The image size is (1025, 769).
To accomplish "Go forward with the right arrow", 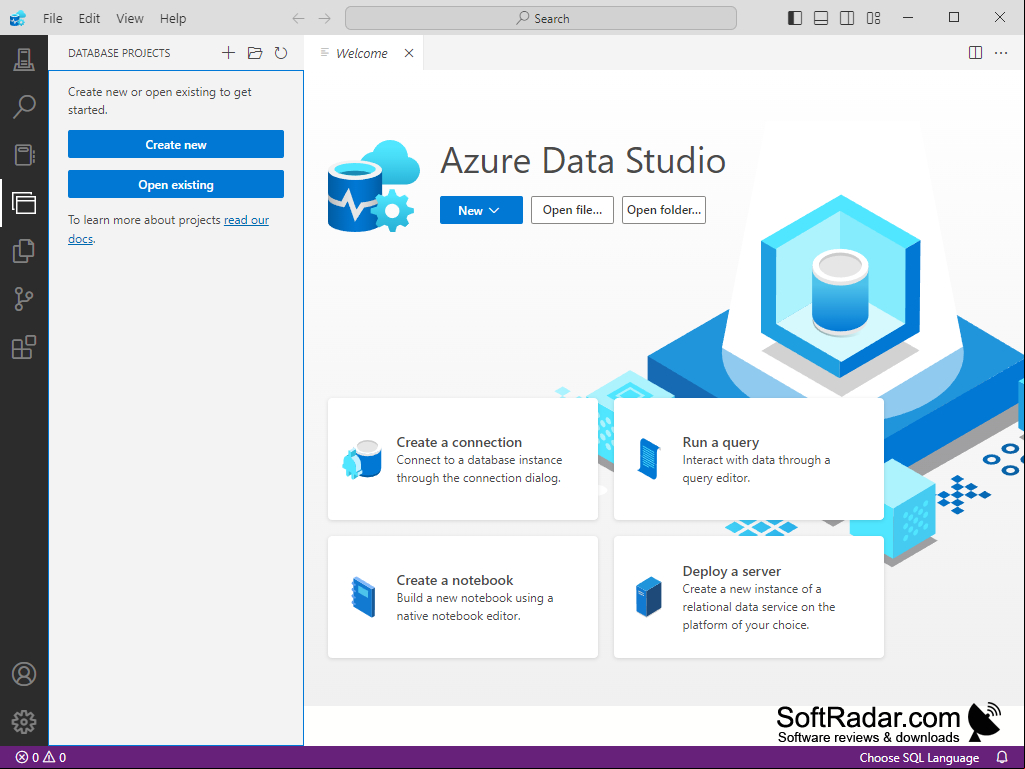I will point(324,18).
